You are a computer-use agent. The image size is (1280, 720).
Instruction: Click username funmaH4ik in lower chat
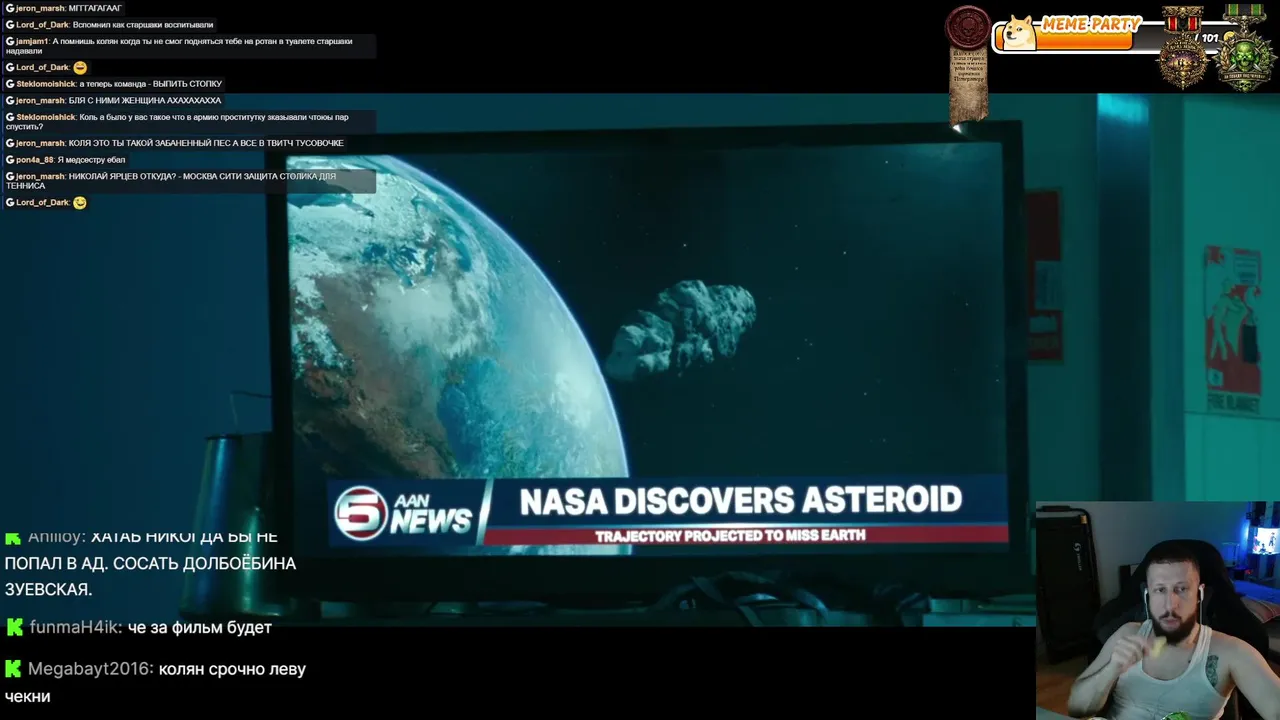click(x=75, y=627)
